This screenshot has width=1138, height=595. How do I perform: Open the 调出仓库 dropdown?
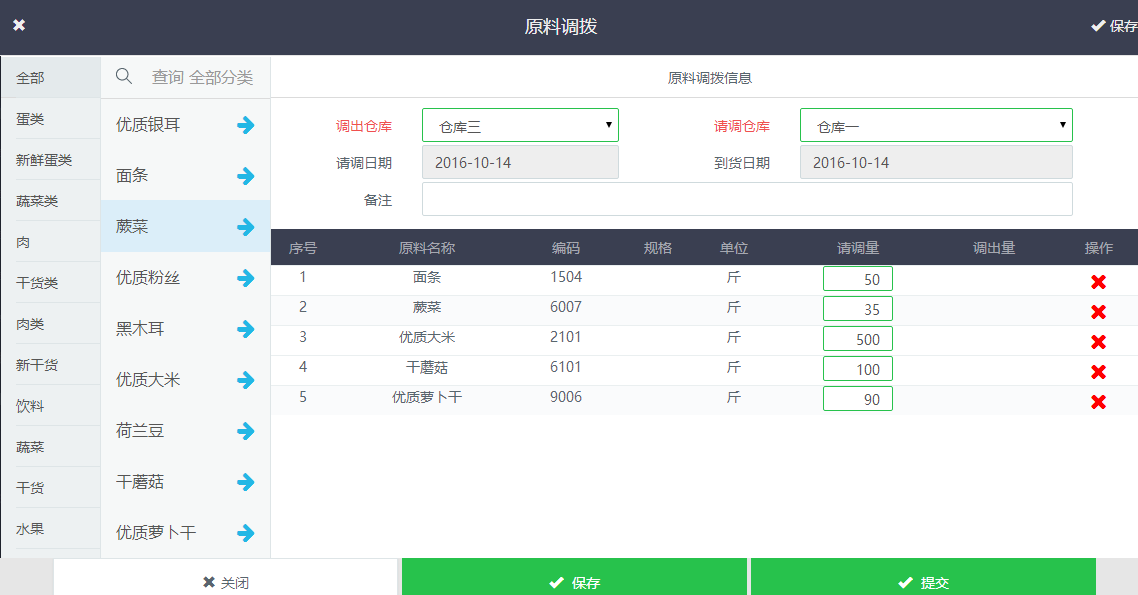tap(520, 126)
